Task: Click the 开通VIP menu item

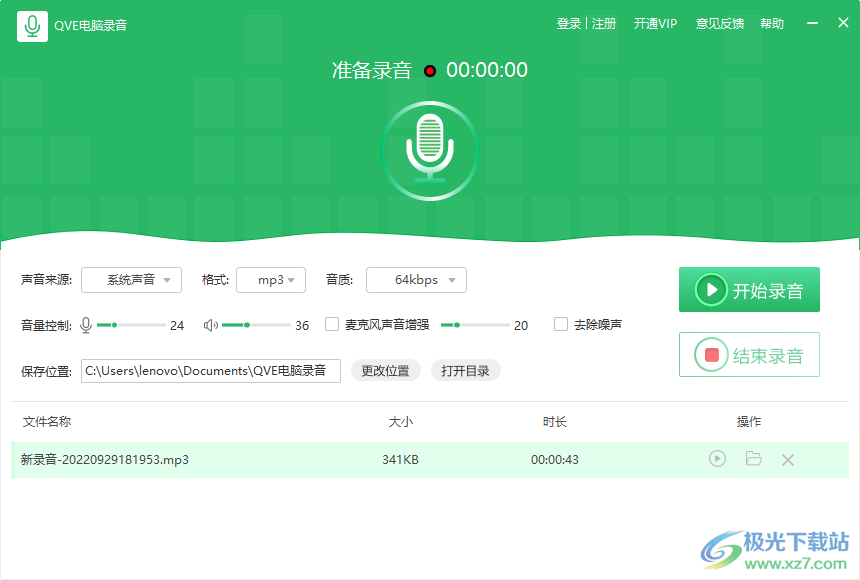Action: [655, 23]
